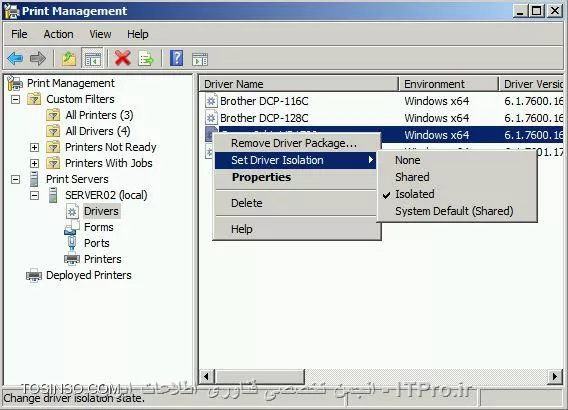The height and width of the screenshot is (410, 568).
Task: Click the red X Delete toolbar icon
Action: pyautogui.click(x=122, y=58)
